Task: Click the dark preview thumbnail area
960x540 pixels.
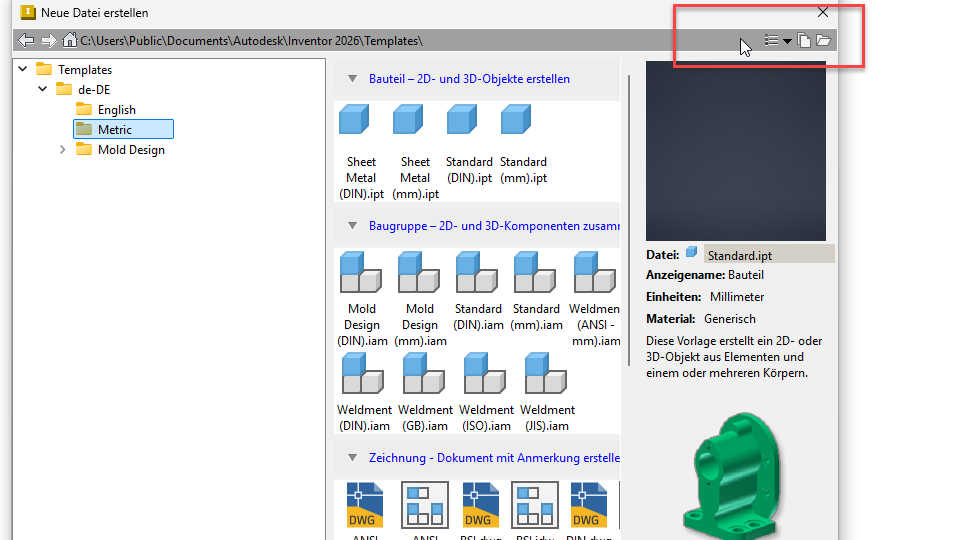Action: tap(736, 151)
